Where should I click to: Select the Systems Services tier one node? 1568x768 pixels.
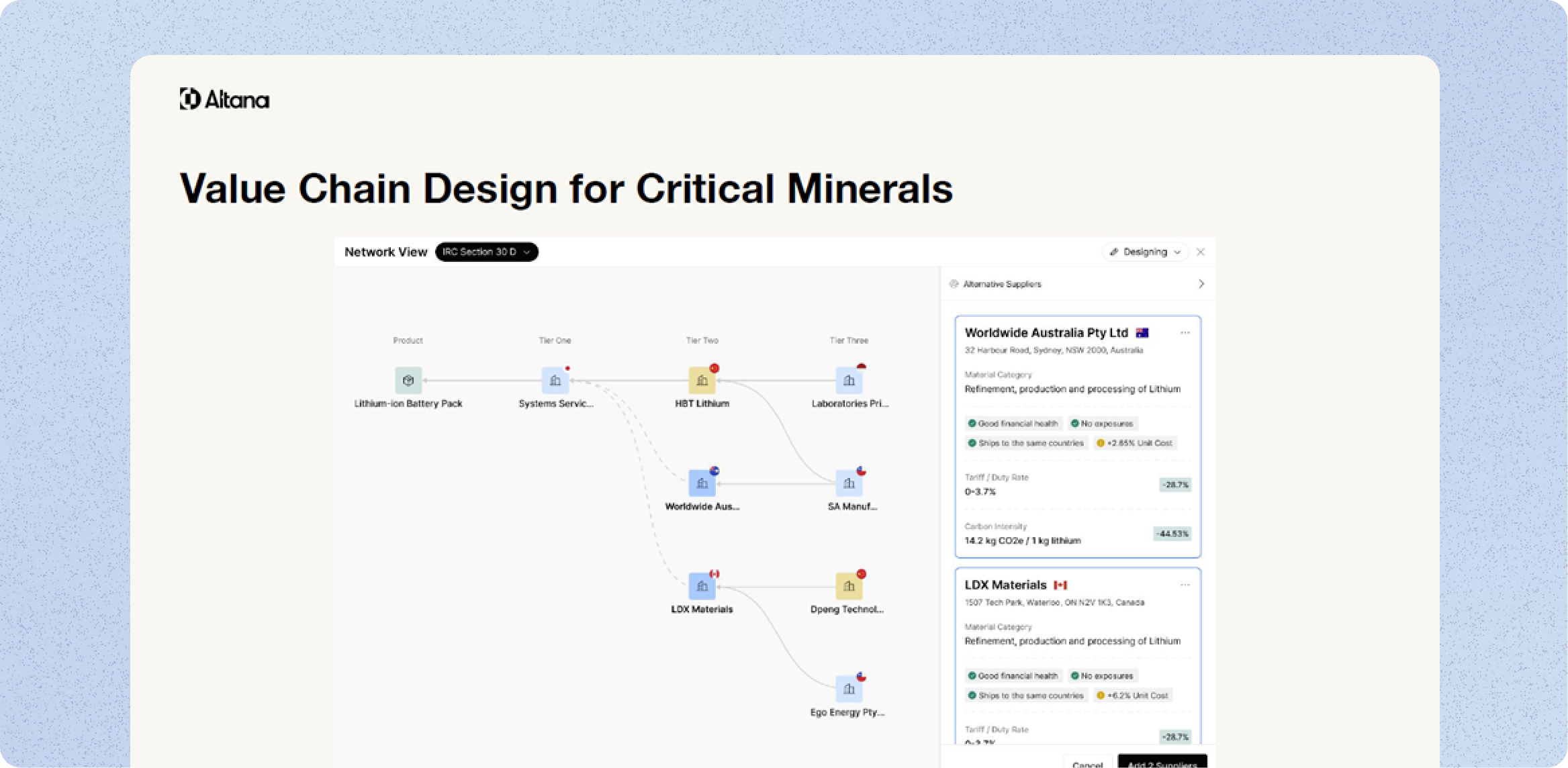click(555, 381)
